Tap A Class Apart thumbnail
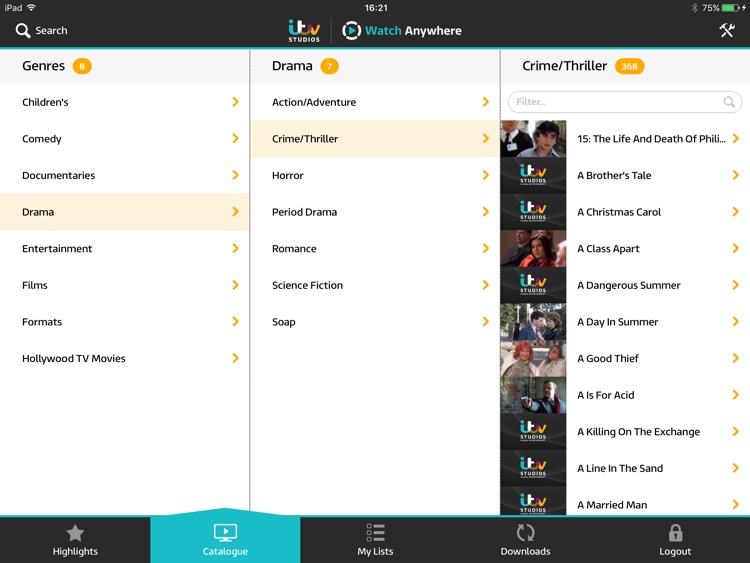750x563 pixels. pyautogui.click(x=533, y=248)
